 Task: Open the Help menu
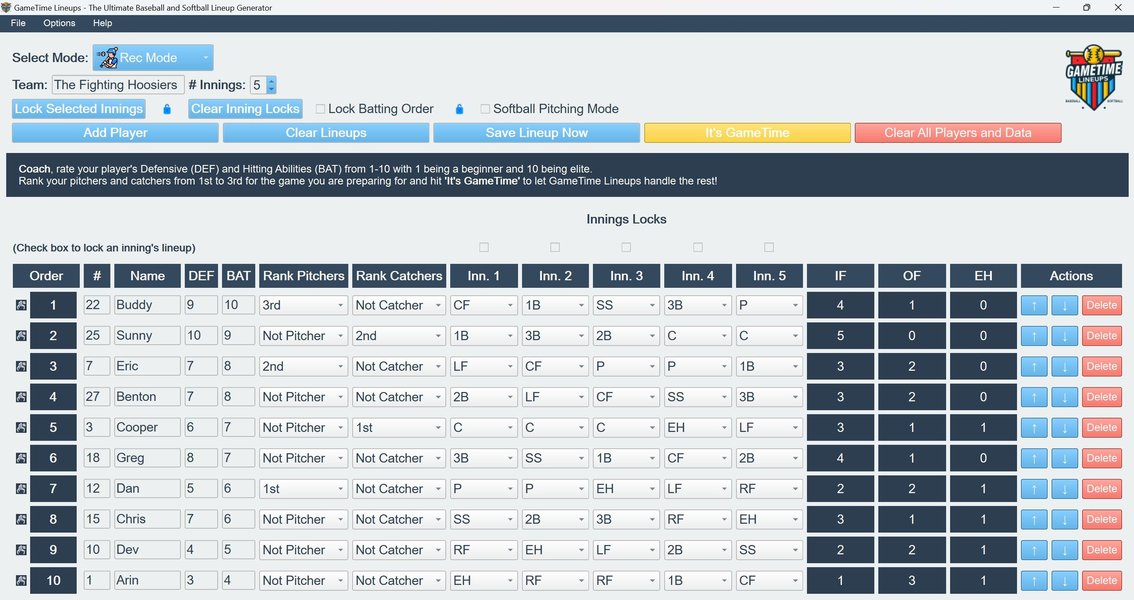coord(103,23)
